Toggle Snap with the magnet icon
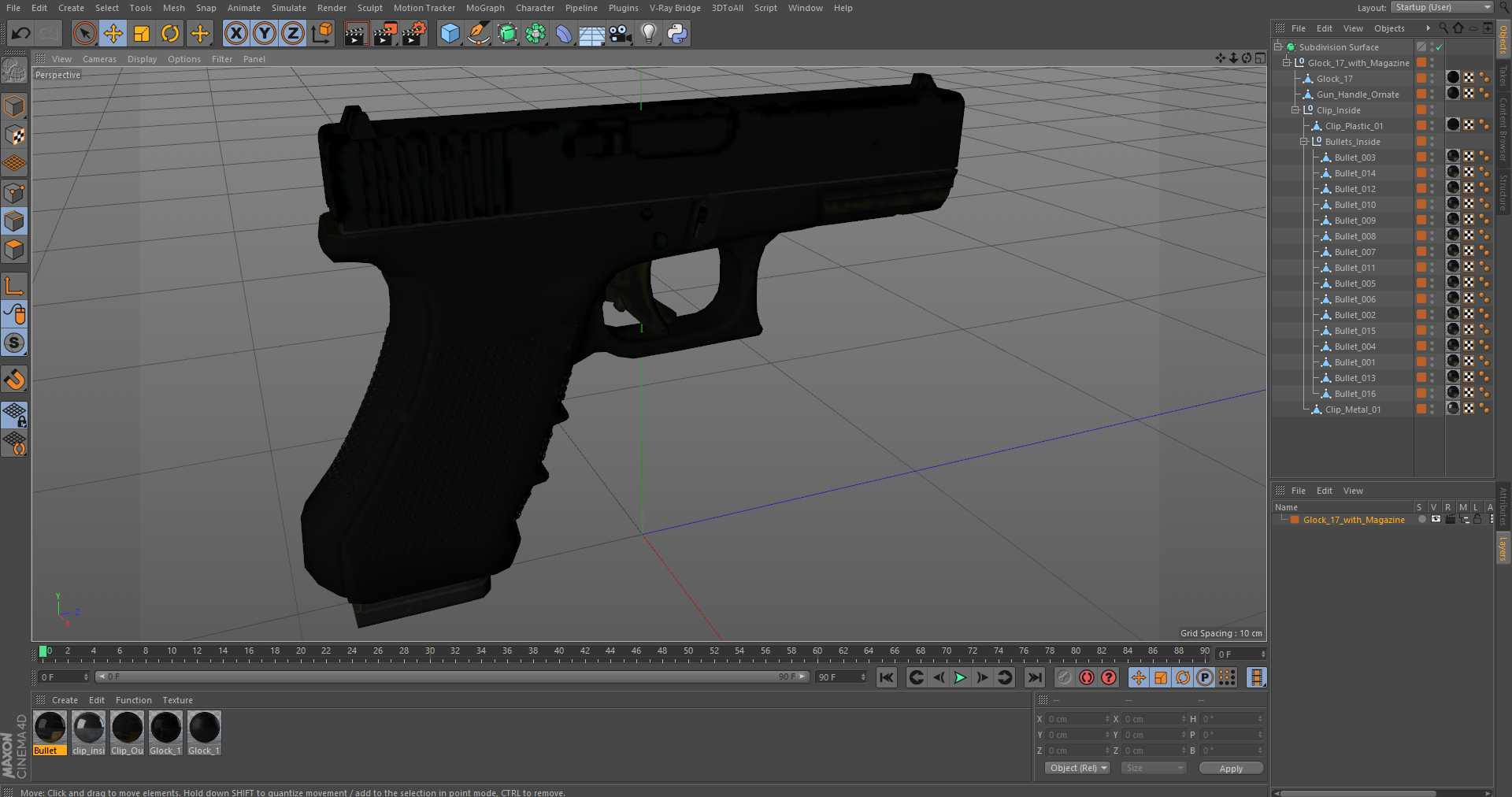Viewport: 1512px width, 797px height. 14,379
